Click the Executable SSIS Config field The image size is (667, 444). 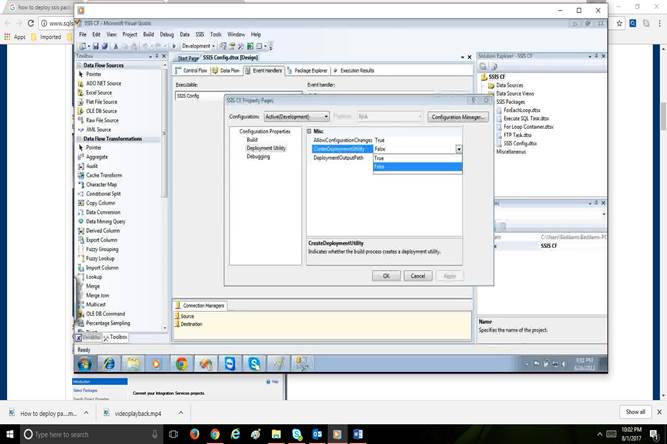coord(238,96)
